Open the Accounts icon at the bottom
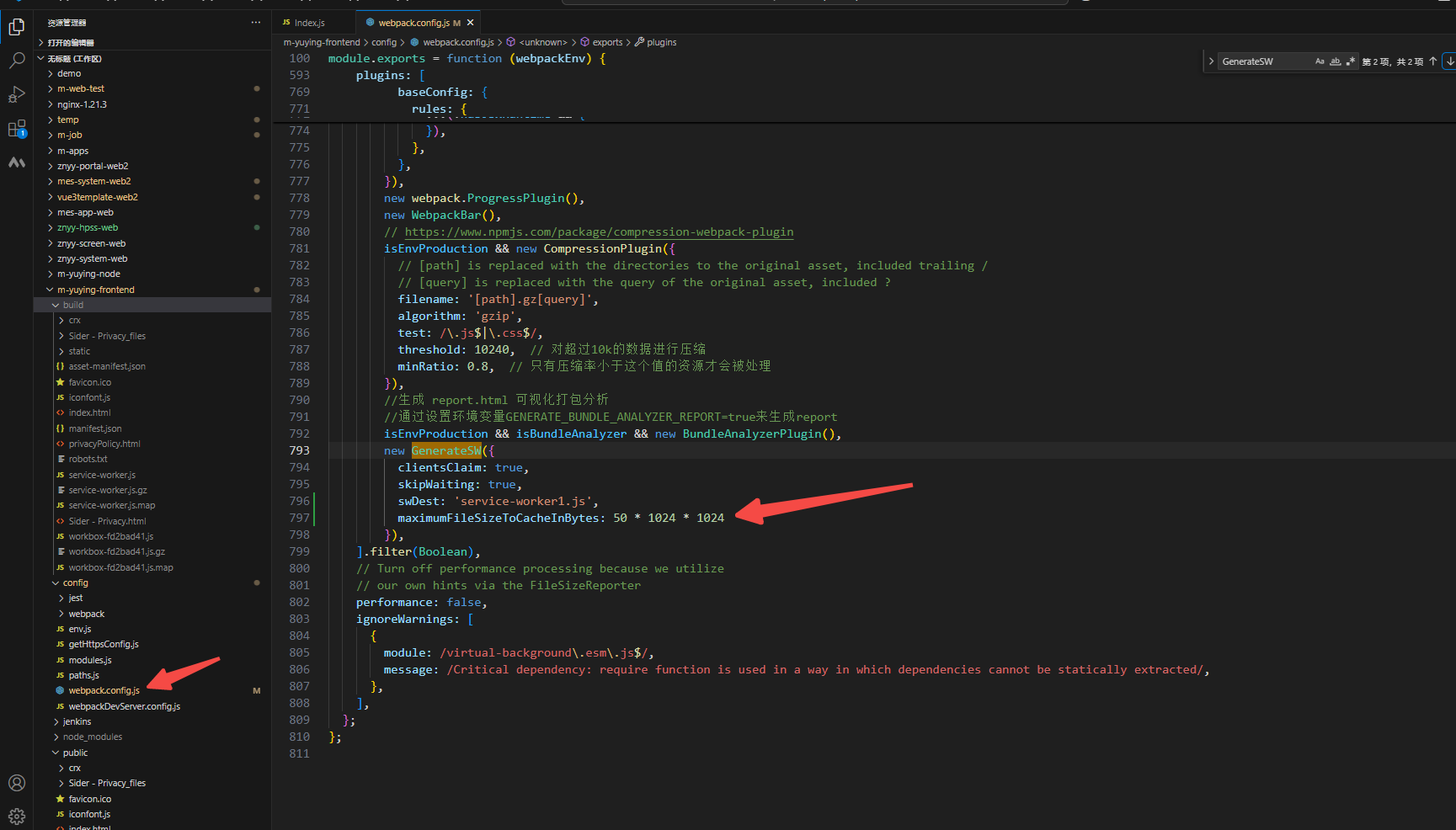The image size is (1456, 830). (17, 782)
